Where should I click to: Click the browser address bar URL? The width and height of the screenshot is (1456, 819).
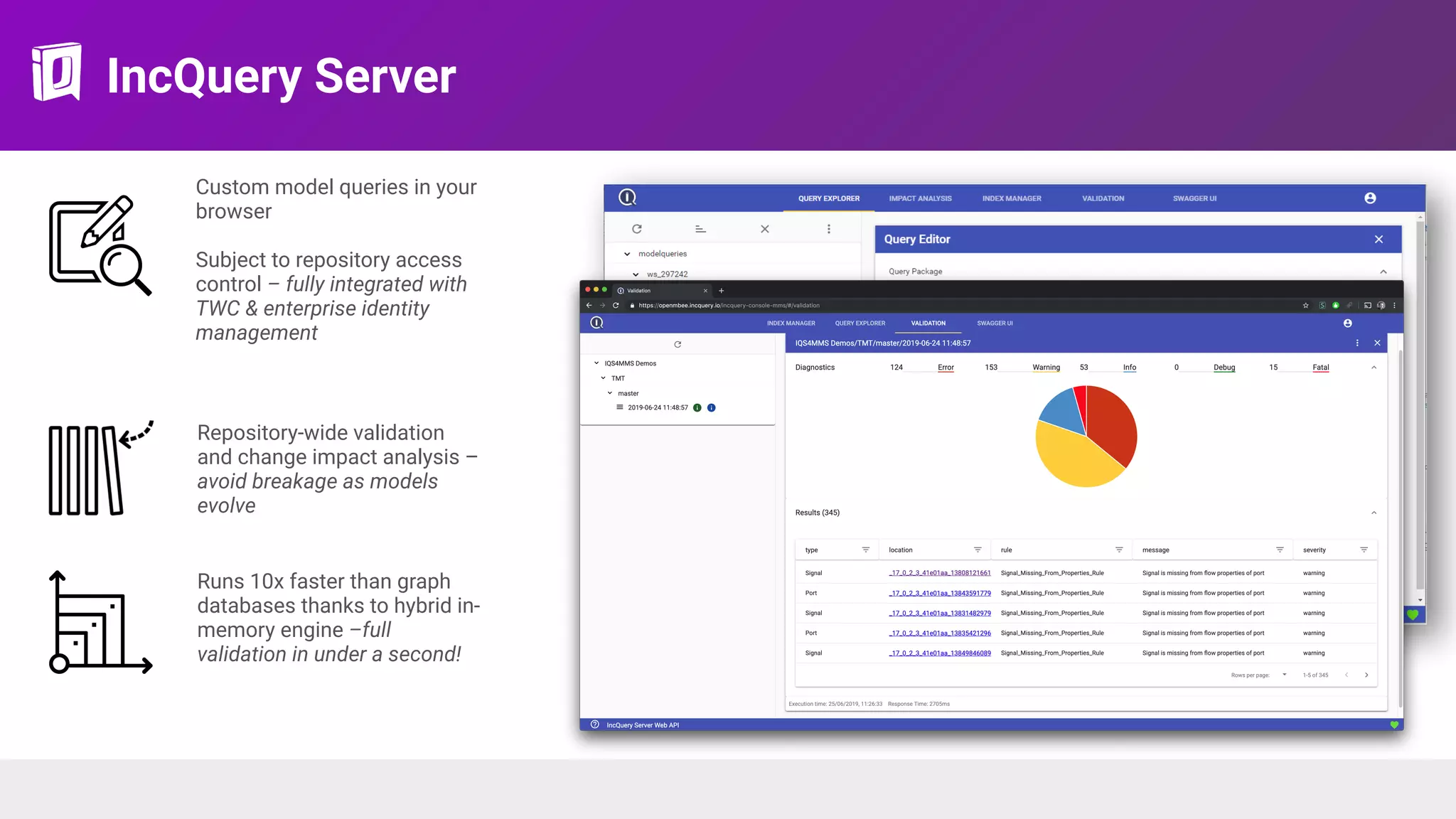tap(729, 305)
